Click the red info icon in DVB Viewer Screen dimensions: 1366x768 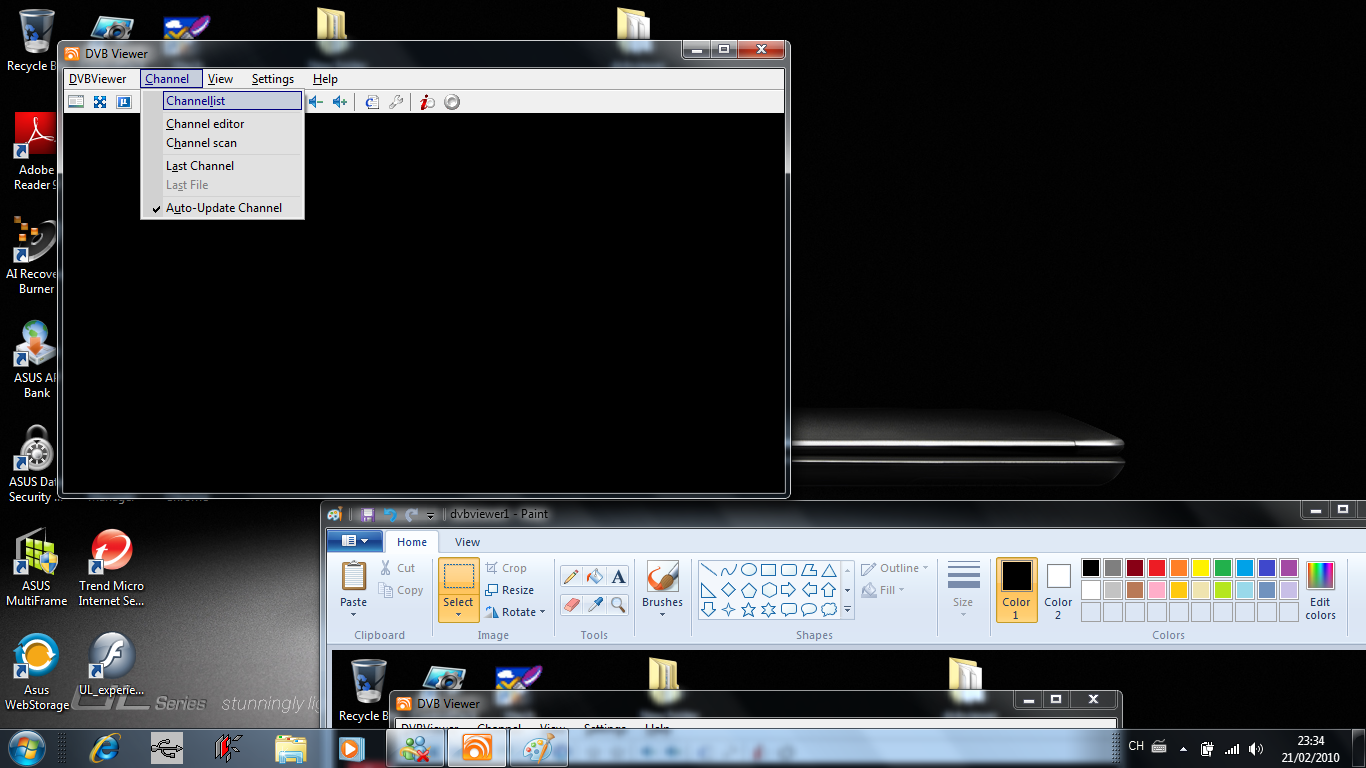427,102
